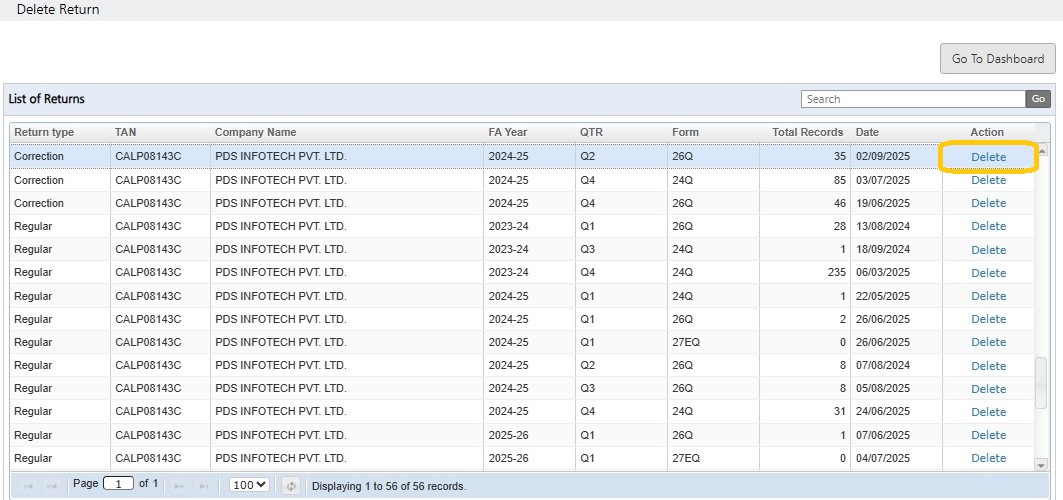Sort by the FA Year column header
1063x500 pixels.
[507, 132]
